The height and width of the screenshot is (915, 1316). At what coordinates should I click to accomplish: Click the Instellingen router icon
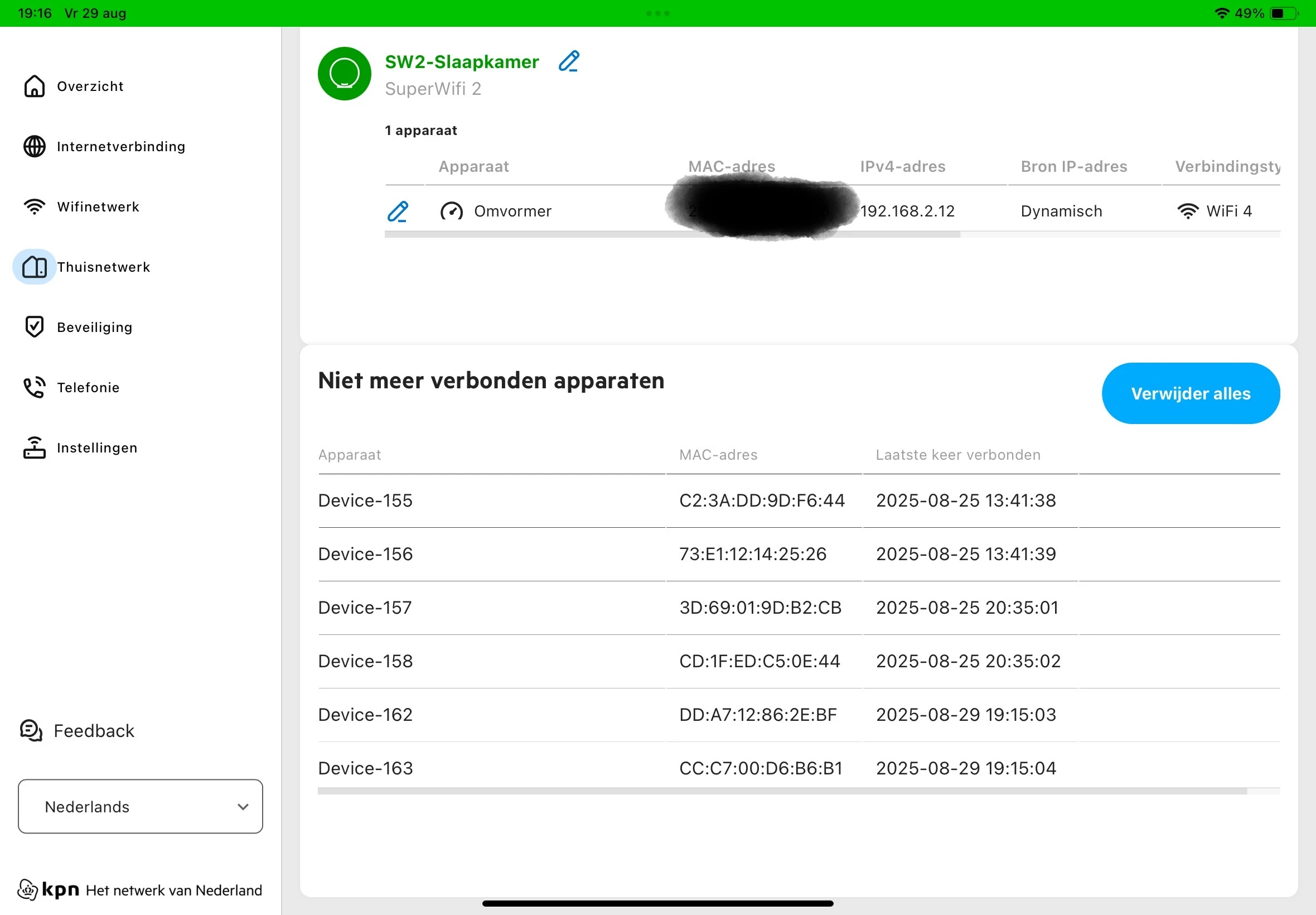point(35,448)
